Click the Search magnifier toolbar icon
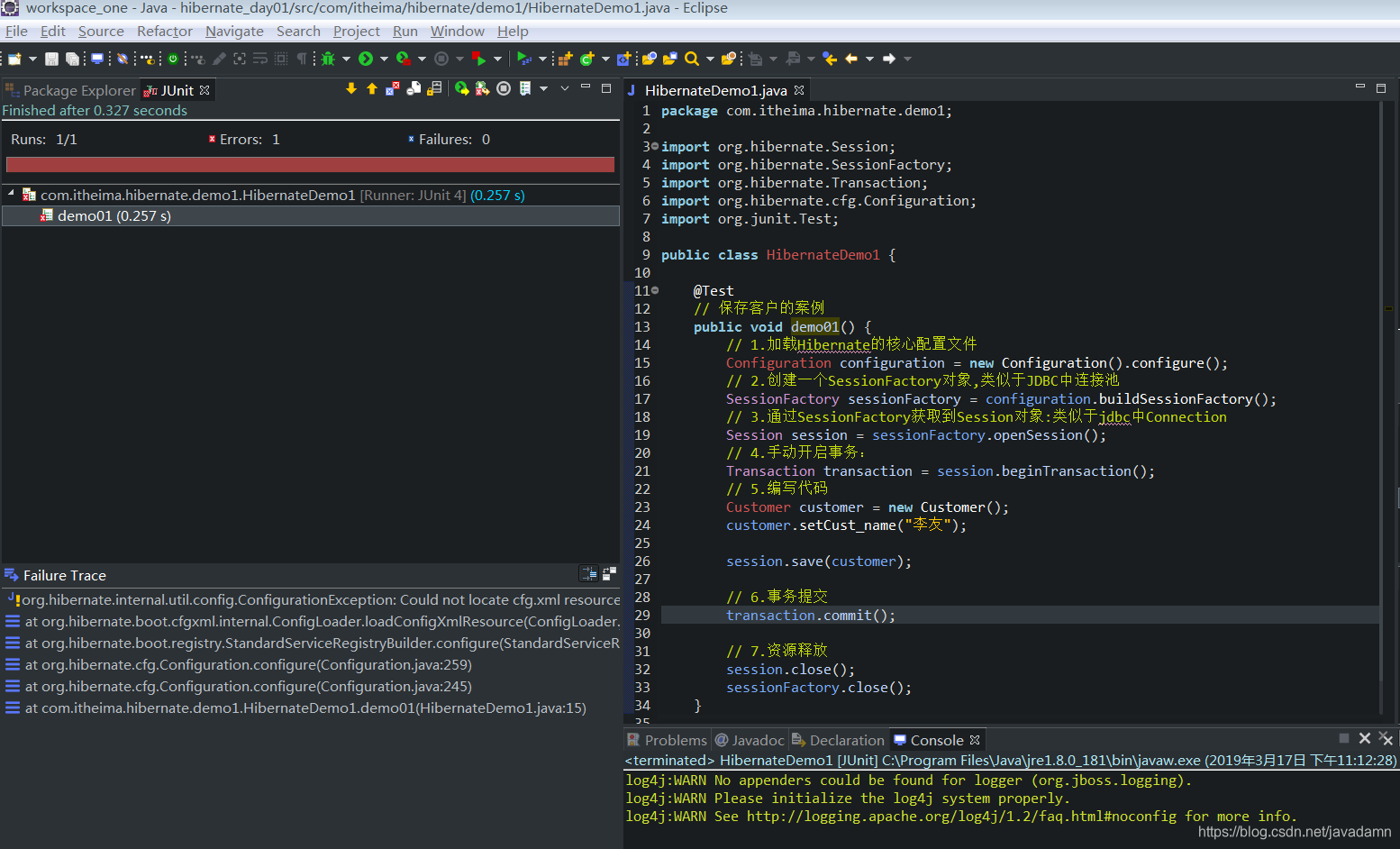 click(692, 59)
